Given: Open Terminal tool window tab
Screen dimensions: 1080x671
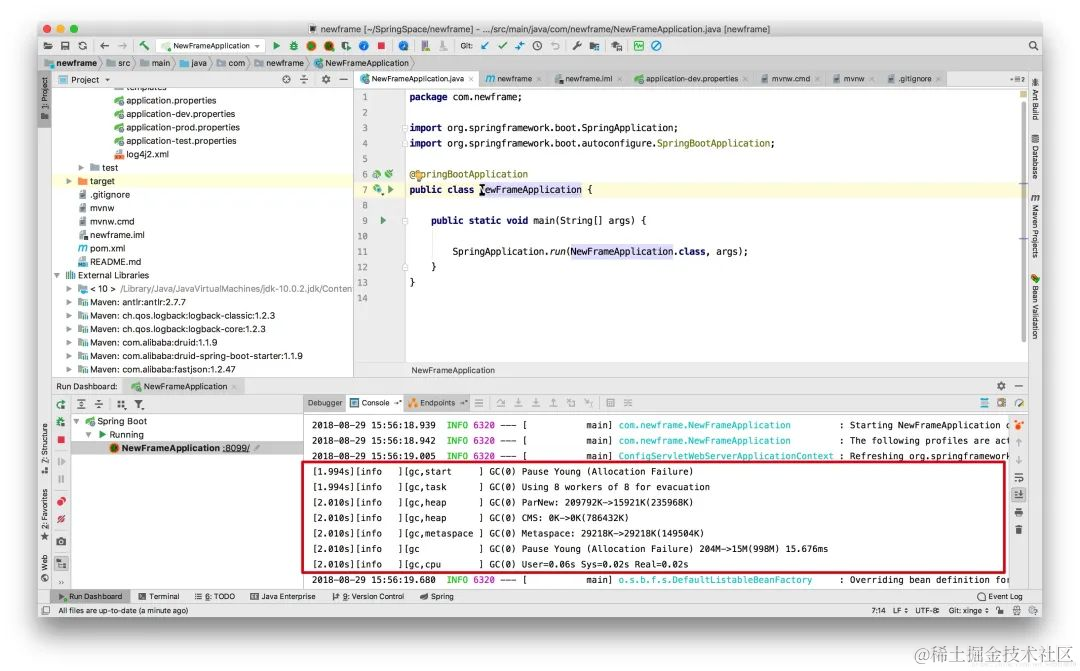Looking at the screenshot, I should click(x=159, y=597).
